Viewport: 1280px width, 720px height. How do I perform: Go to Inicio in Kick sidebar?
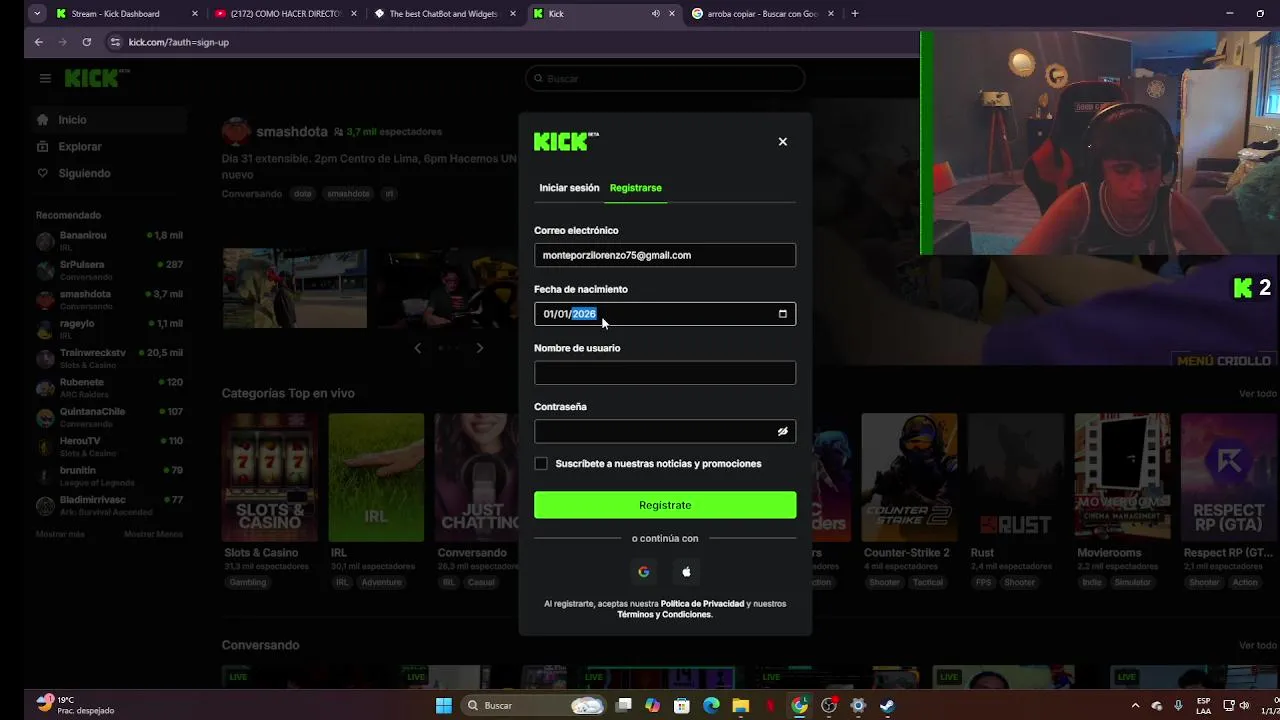click(x=108, y=120)
